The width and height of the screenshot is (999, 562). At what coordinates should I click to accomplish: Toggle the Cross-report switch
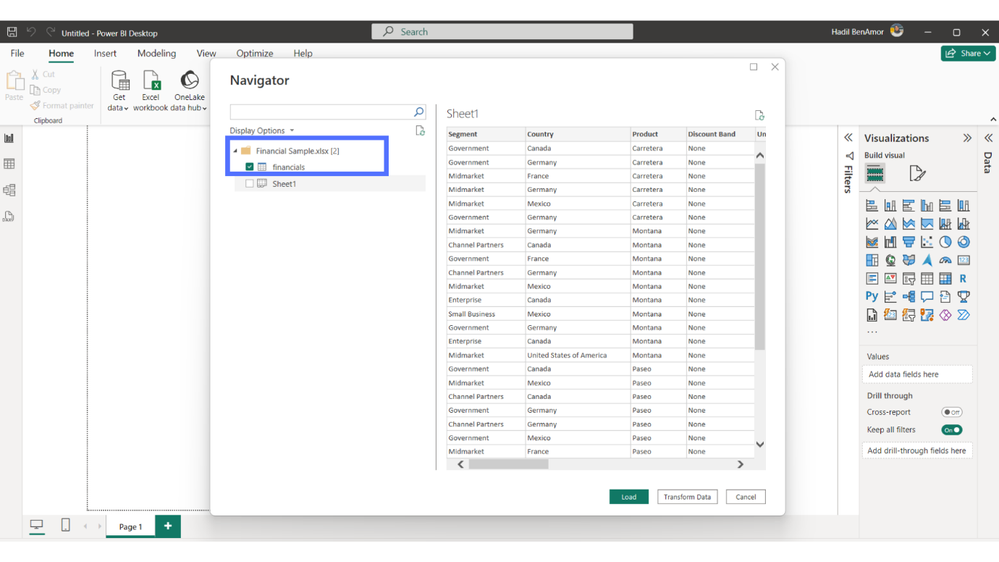pos(951,412)
